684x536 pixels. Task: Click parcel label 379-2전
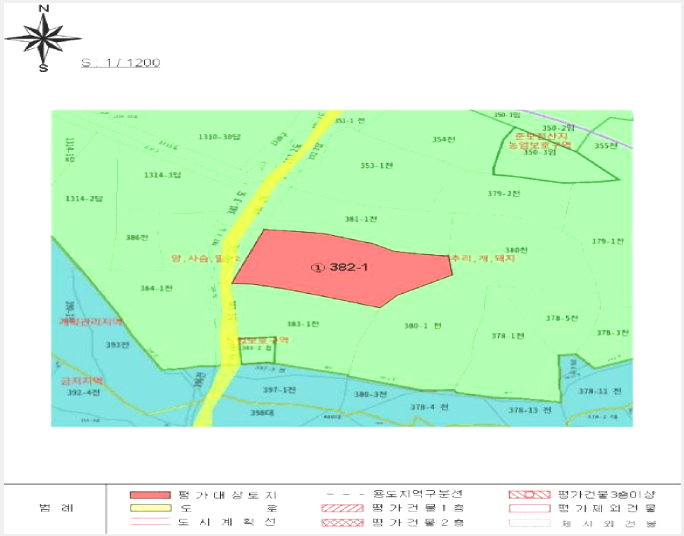coord(504,193)
